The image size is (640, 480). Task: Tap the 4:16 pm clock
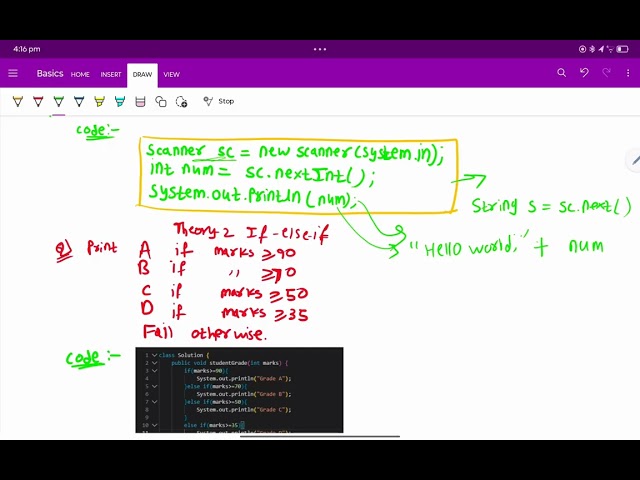pyautogui.click(x=27, y=49)
